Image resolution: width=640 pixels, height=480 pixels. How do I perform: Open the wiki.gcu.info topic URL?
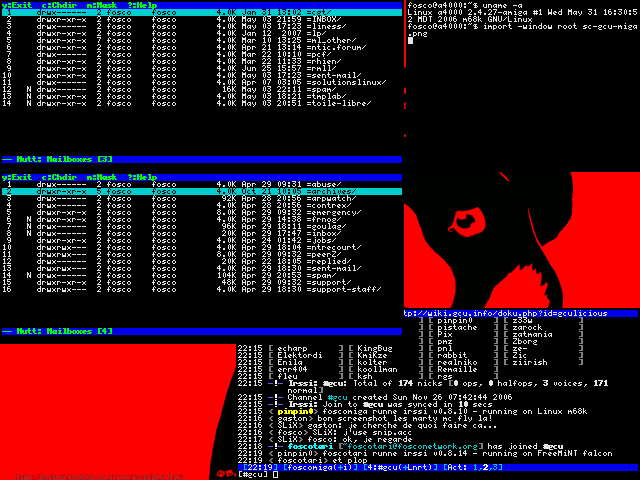tap(505, 313)
